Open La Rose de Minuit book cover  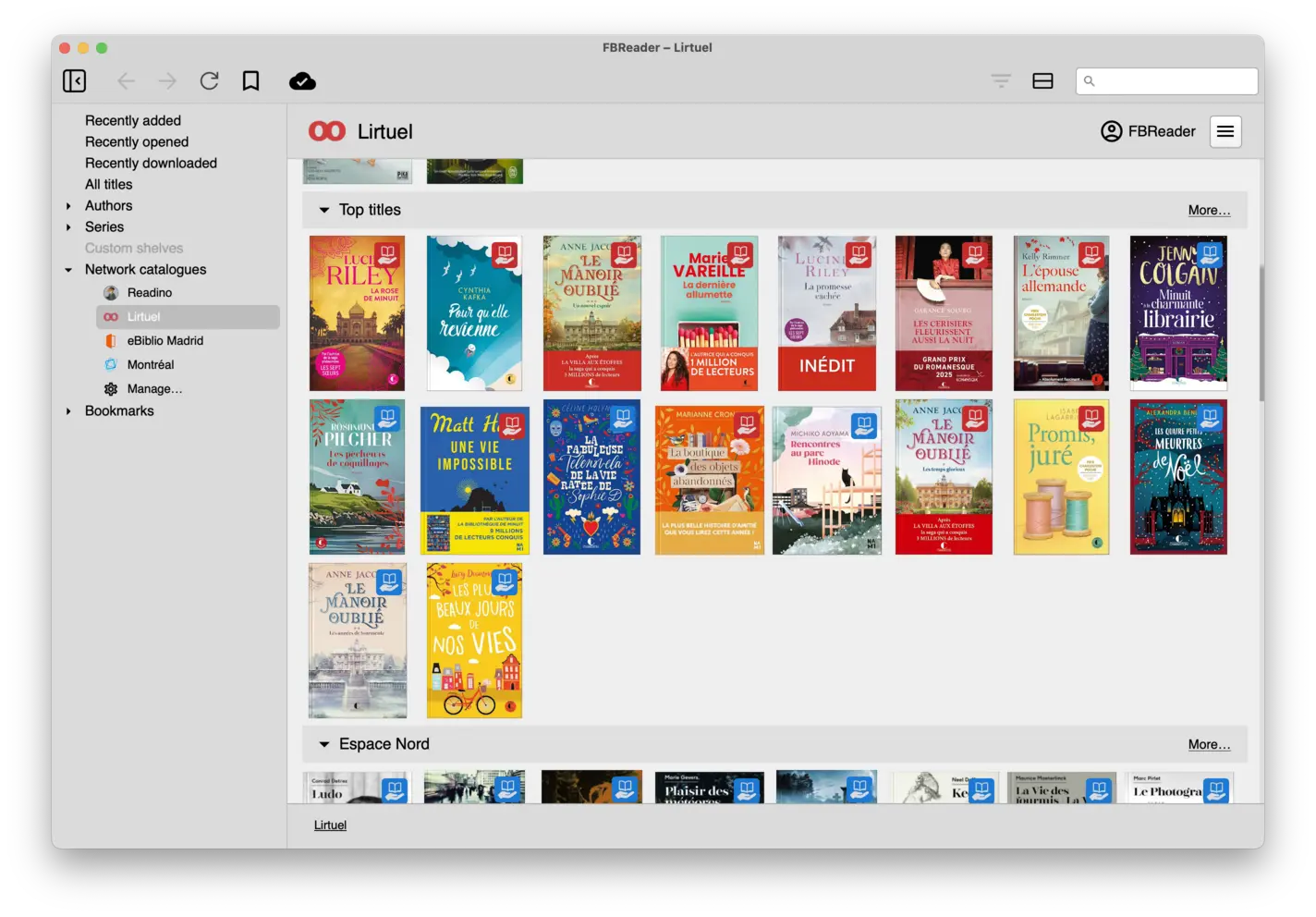tap(357, 313)
